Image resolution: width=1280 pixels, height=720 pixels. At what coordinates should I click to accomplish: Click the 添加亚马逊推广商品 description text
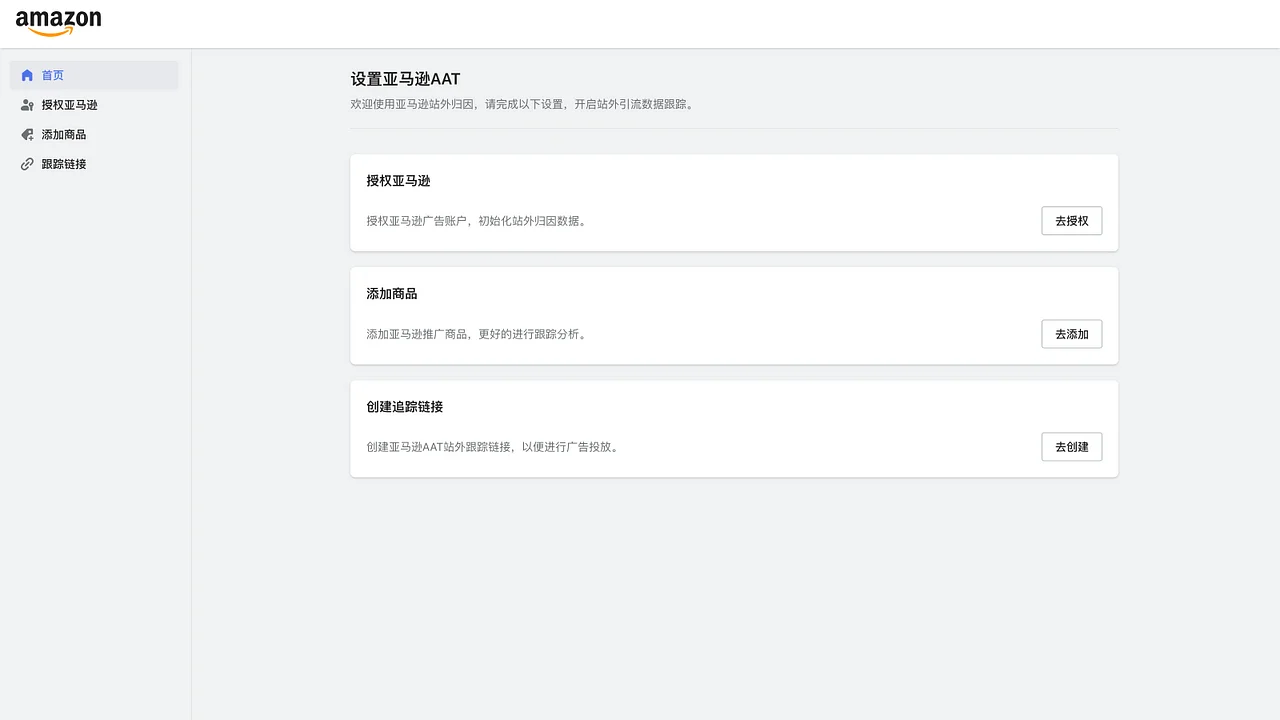[x=477, y=334]
